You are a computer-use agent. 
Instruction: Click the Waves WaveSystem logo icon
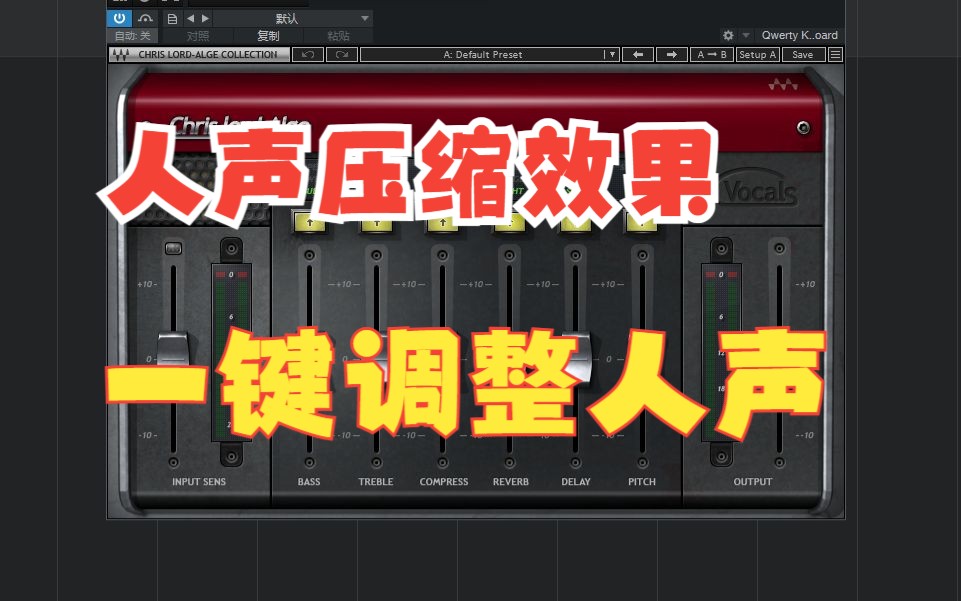tap(121, 54)
